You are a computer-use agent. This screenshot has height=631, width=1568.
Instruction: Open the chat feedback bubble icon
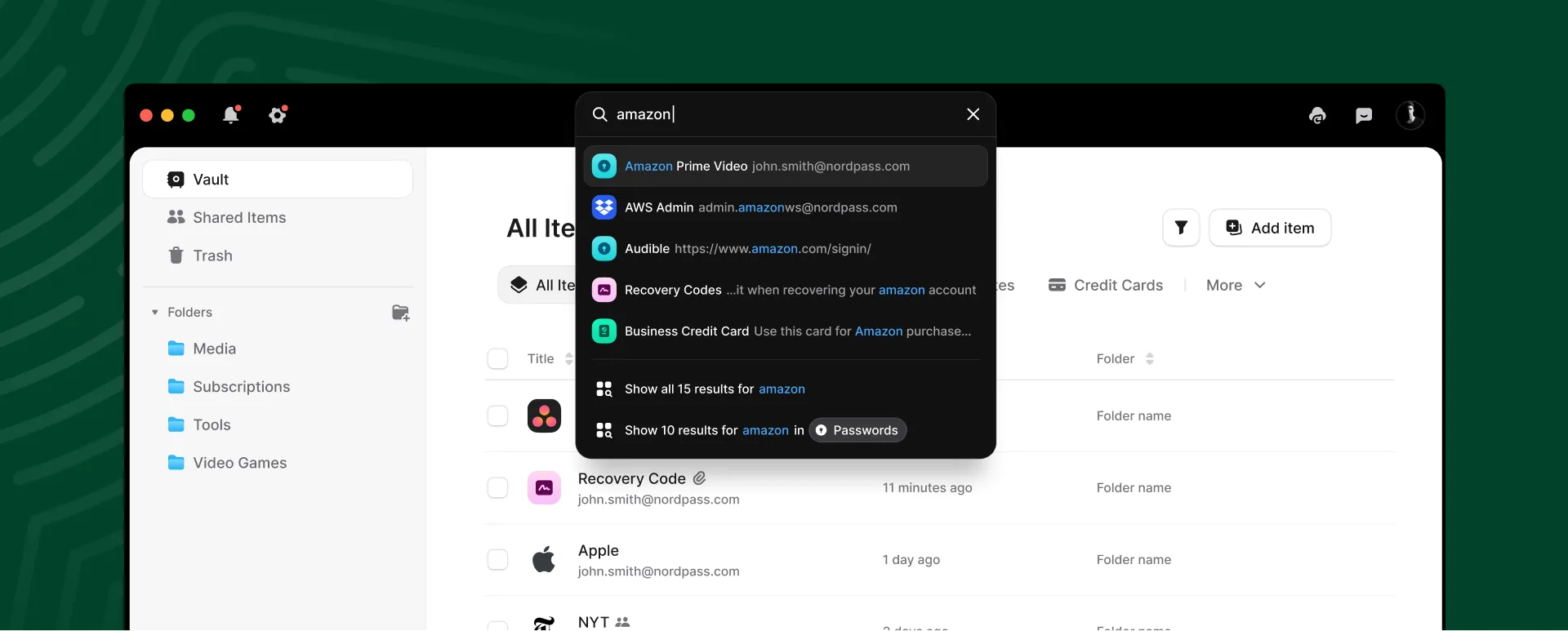(x=1364, y=116)
